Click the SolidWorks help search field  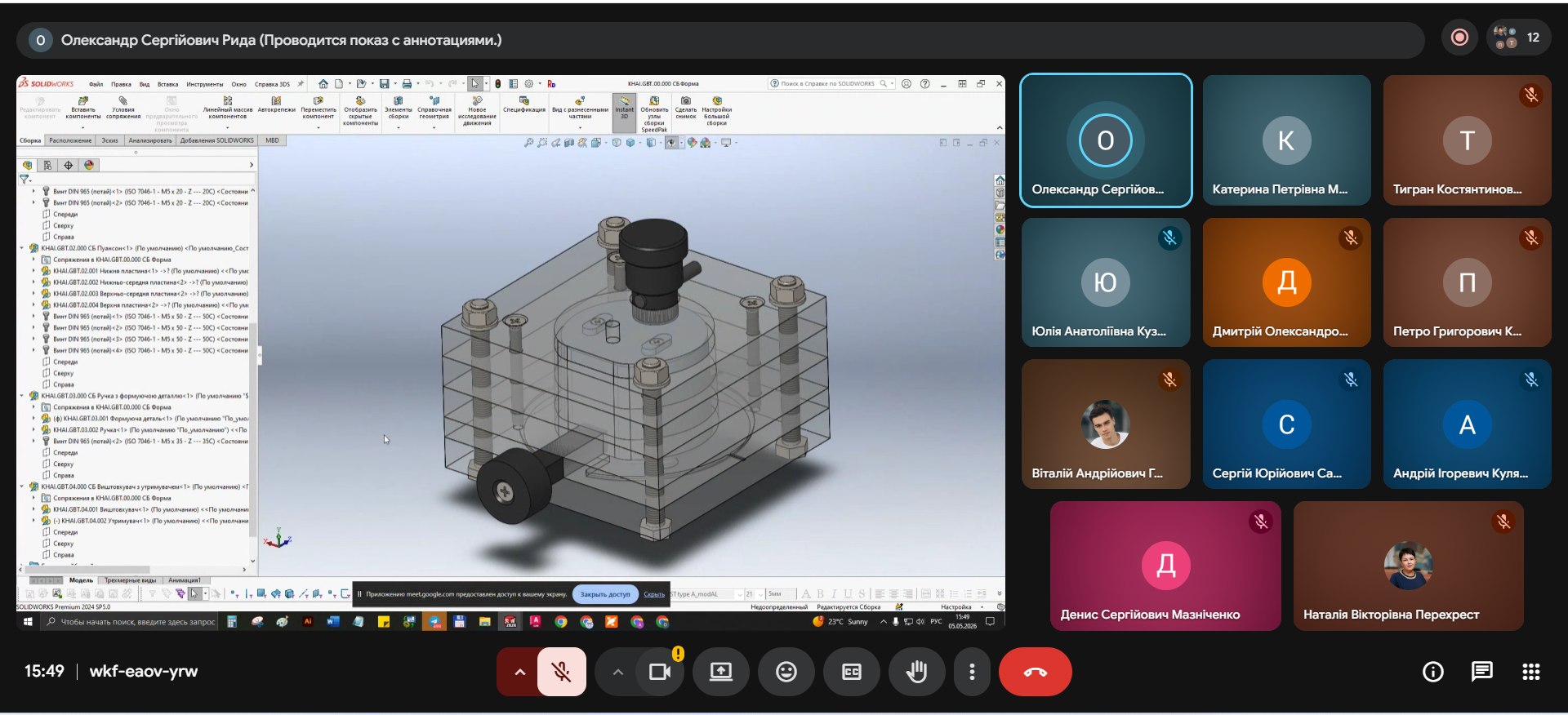point(831,83)
